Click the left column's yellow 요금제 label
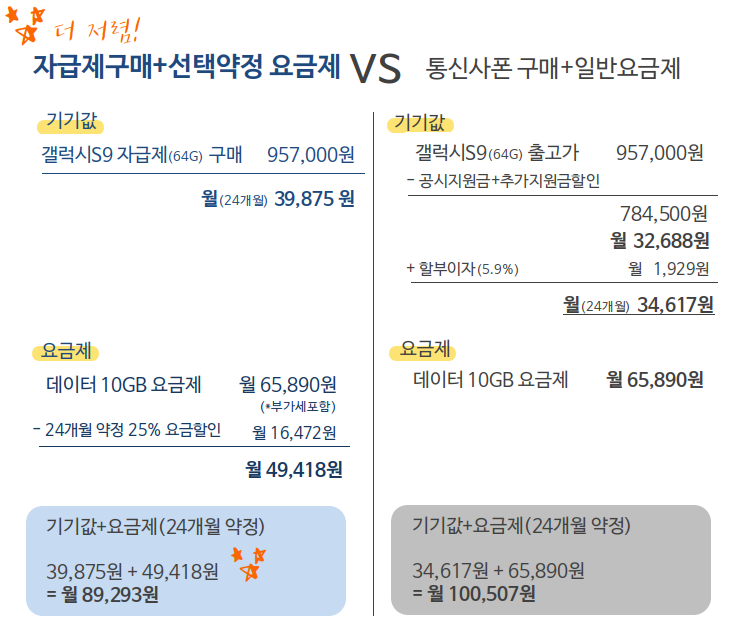This screenshot has width=730, height=622. pyautogui.click(x=66, y=351)
